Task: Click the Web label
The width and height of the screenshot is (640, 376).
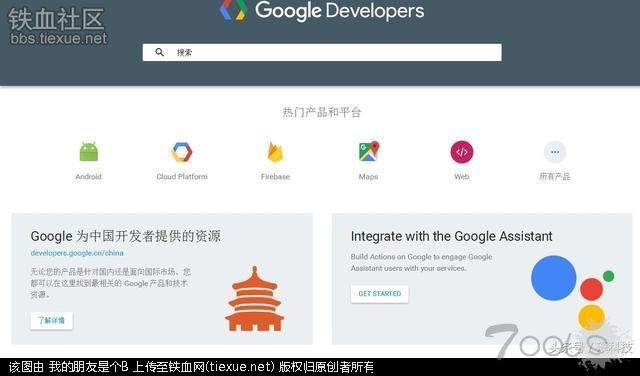Action: [x=462, y=177]
